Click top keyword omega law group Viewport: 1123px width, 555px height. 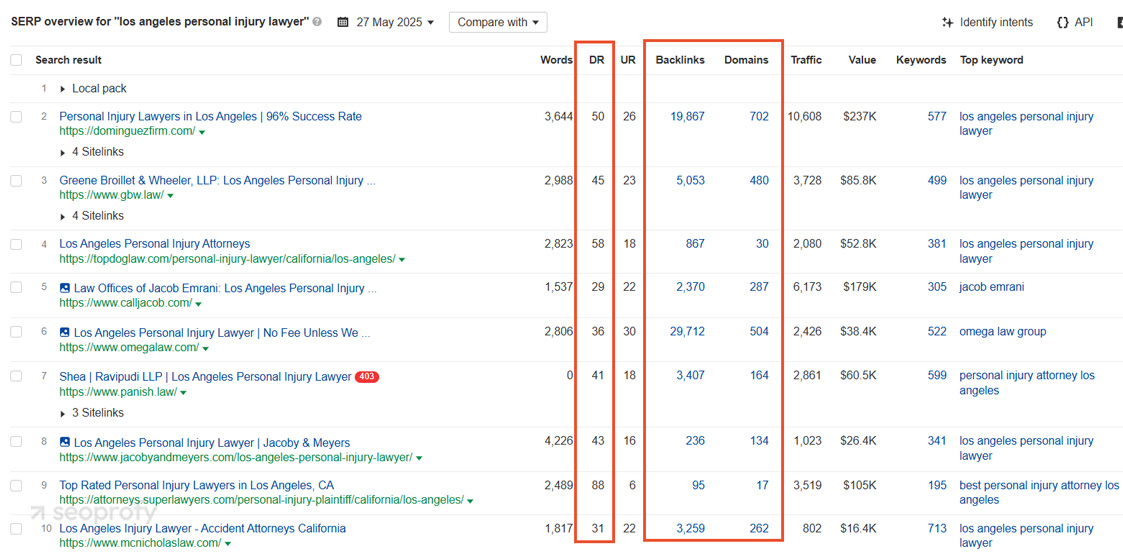click(x=1003, y=332)
